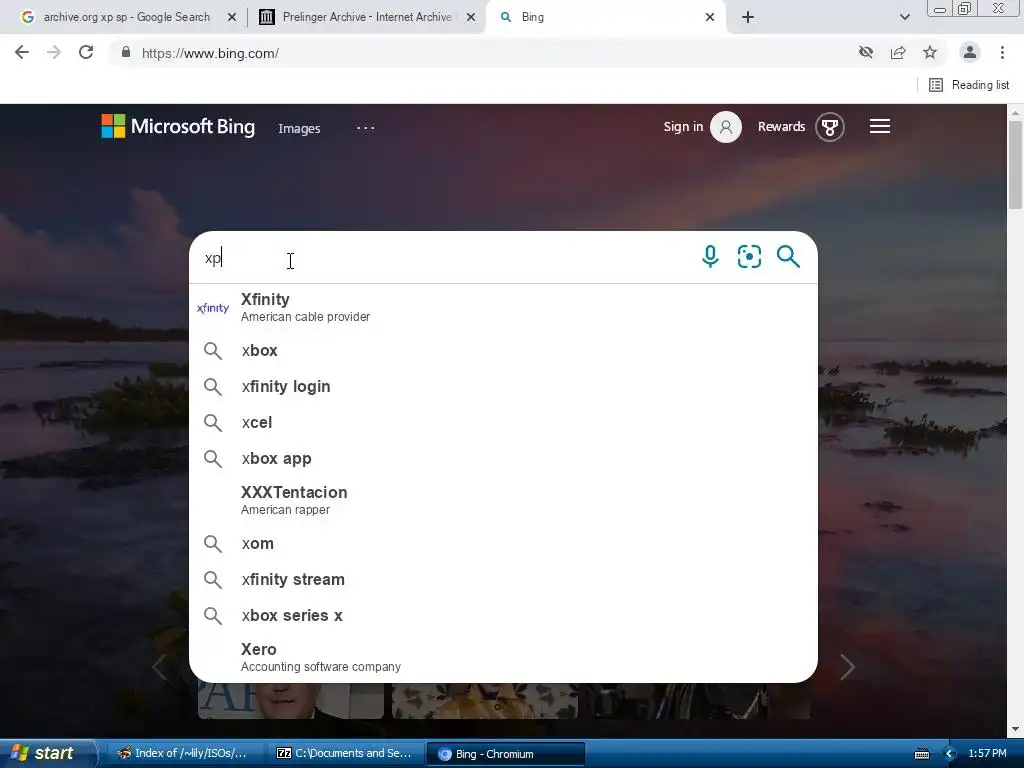This screenshot has height=768, width=1024.
Task: Open the Chromium three-dot menu
Action: click(1002, 52)
